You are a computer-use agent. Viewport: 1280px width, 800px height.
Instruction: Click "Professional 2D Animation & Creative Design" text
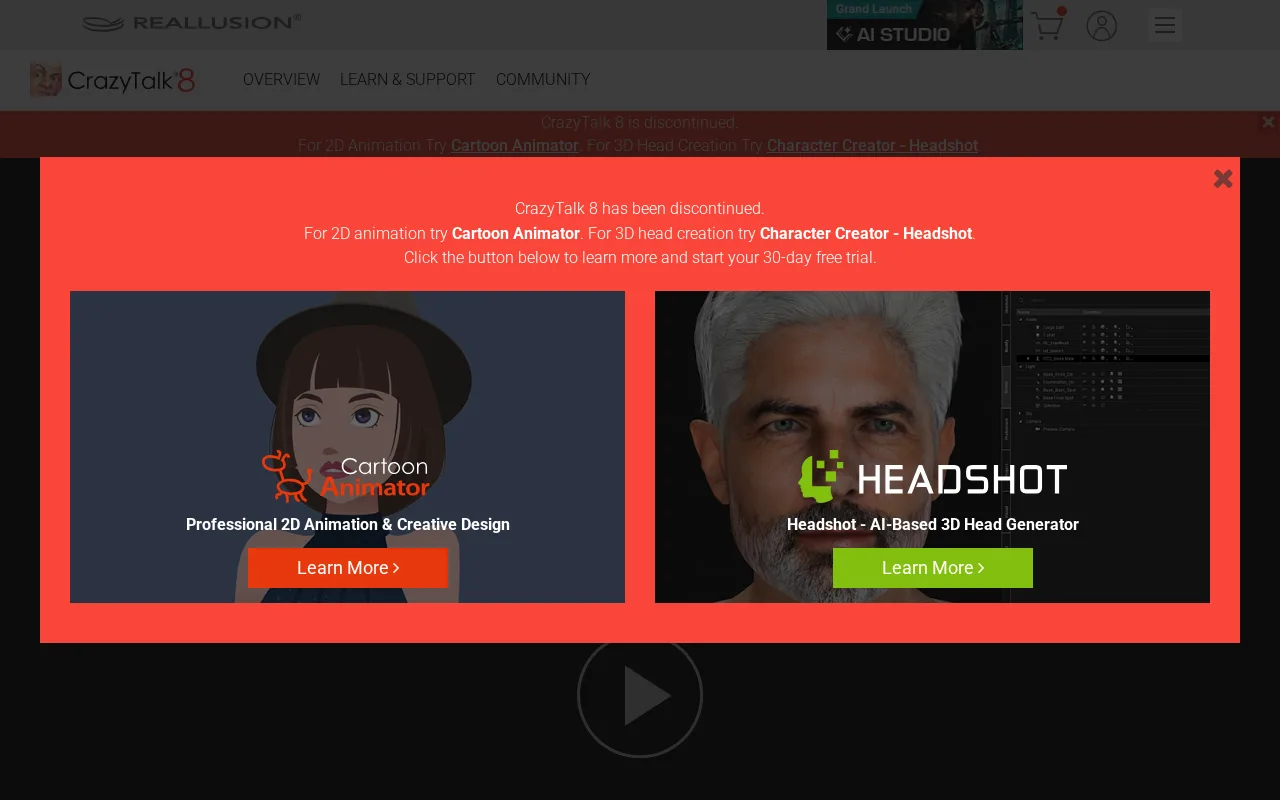[348, 524]
